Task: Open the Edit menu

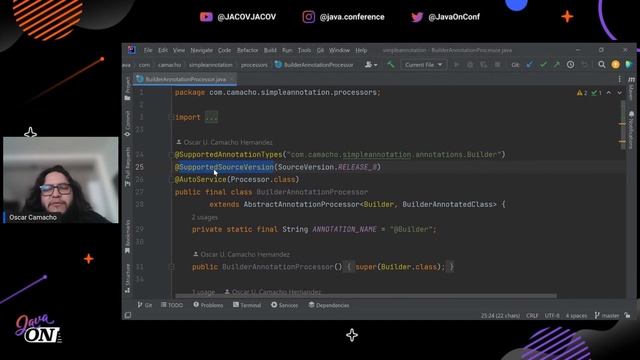Action: coord(163,50)
